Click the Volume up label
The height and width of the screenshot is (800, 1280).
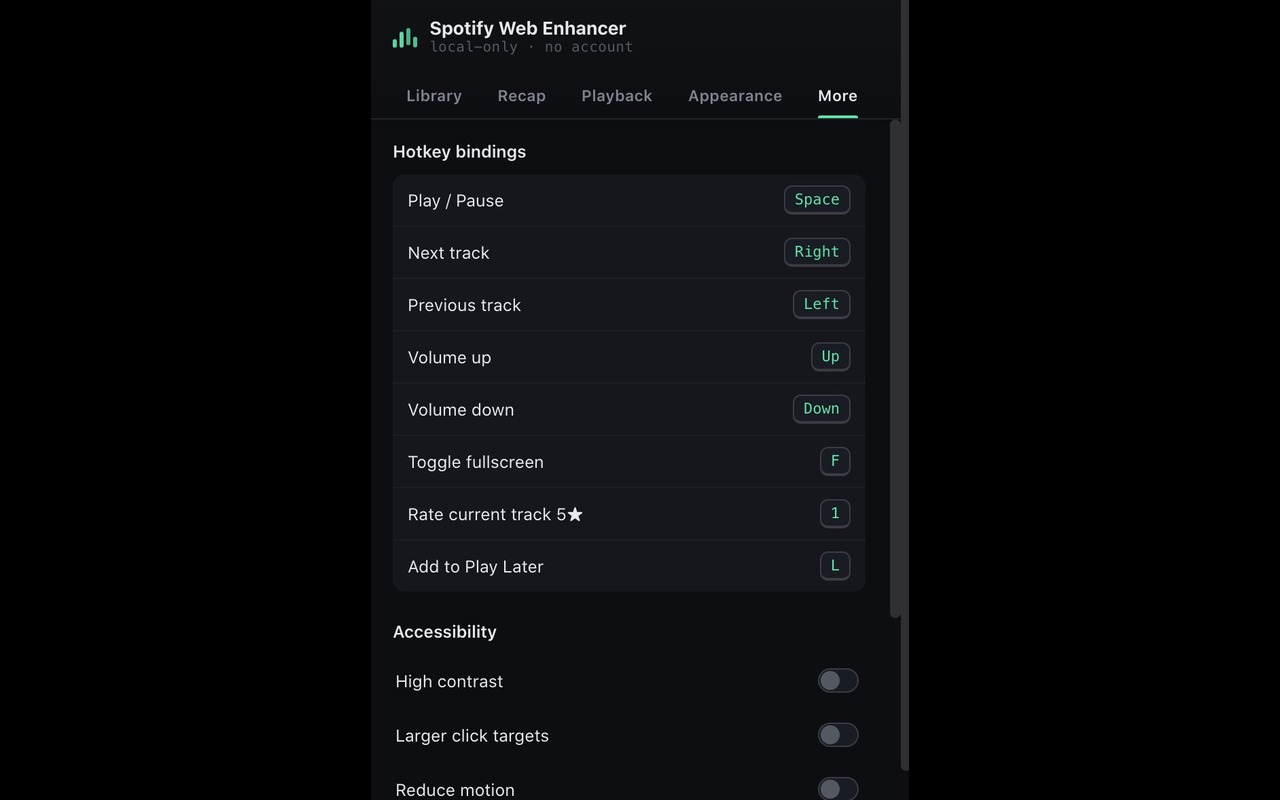(450, 358)
